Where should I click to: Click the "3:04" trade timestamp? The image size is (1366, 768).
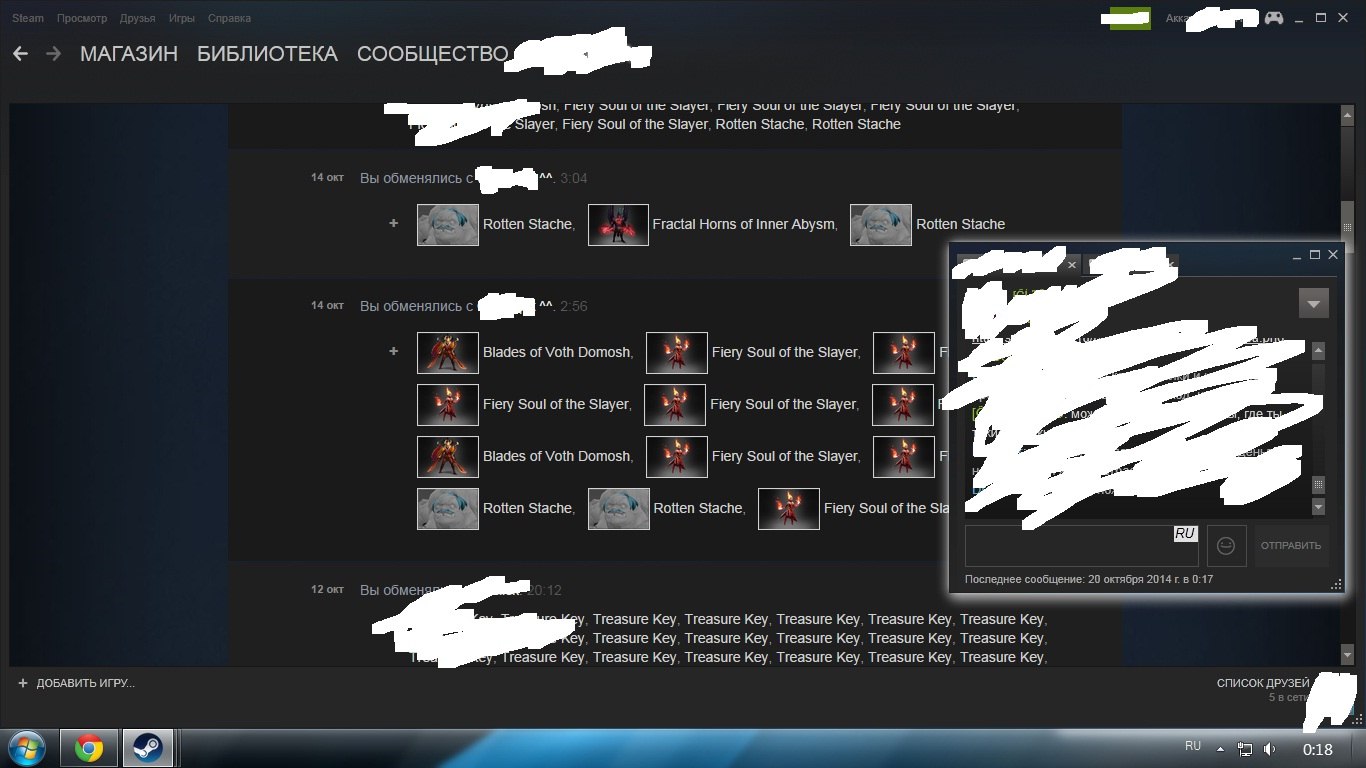click(x=574, y=178)
